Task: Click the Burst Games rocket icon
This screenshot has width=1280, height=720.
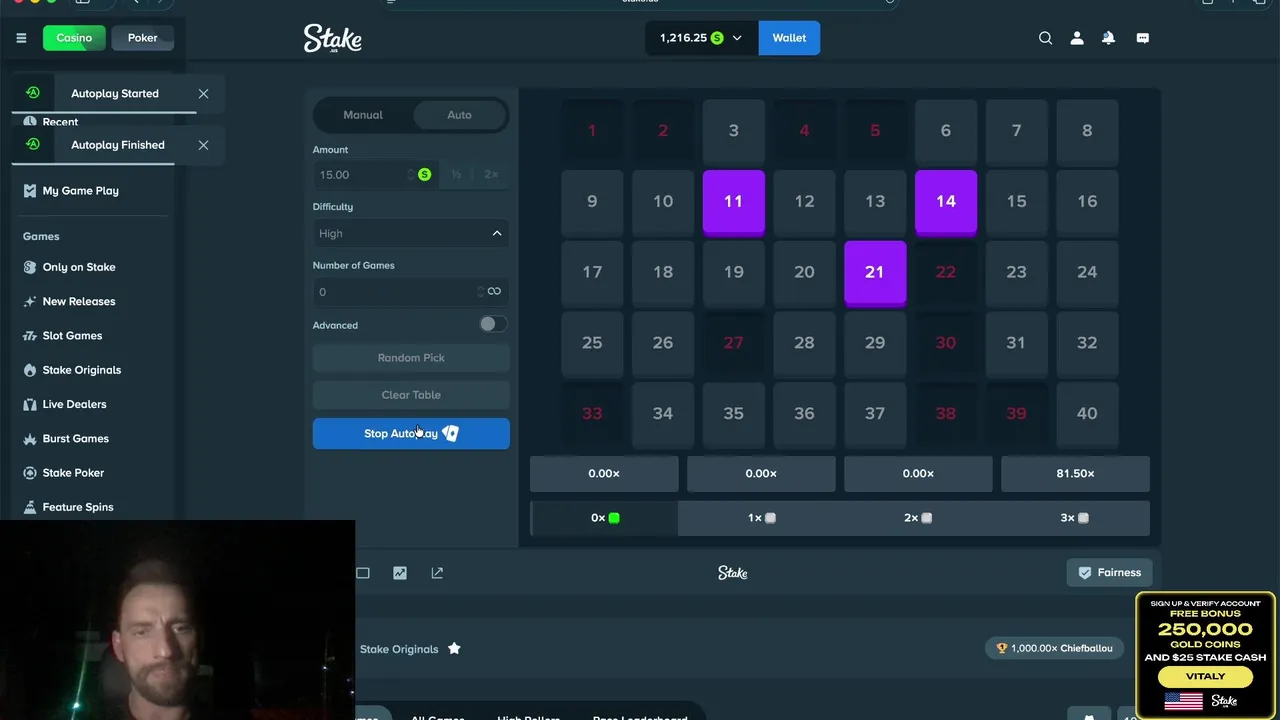Action: (x=30, y=438)
